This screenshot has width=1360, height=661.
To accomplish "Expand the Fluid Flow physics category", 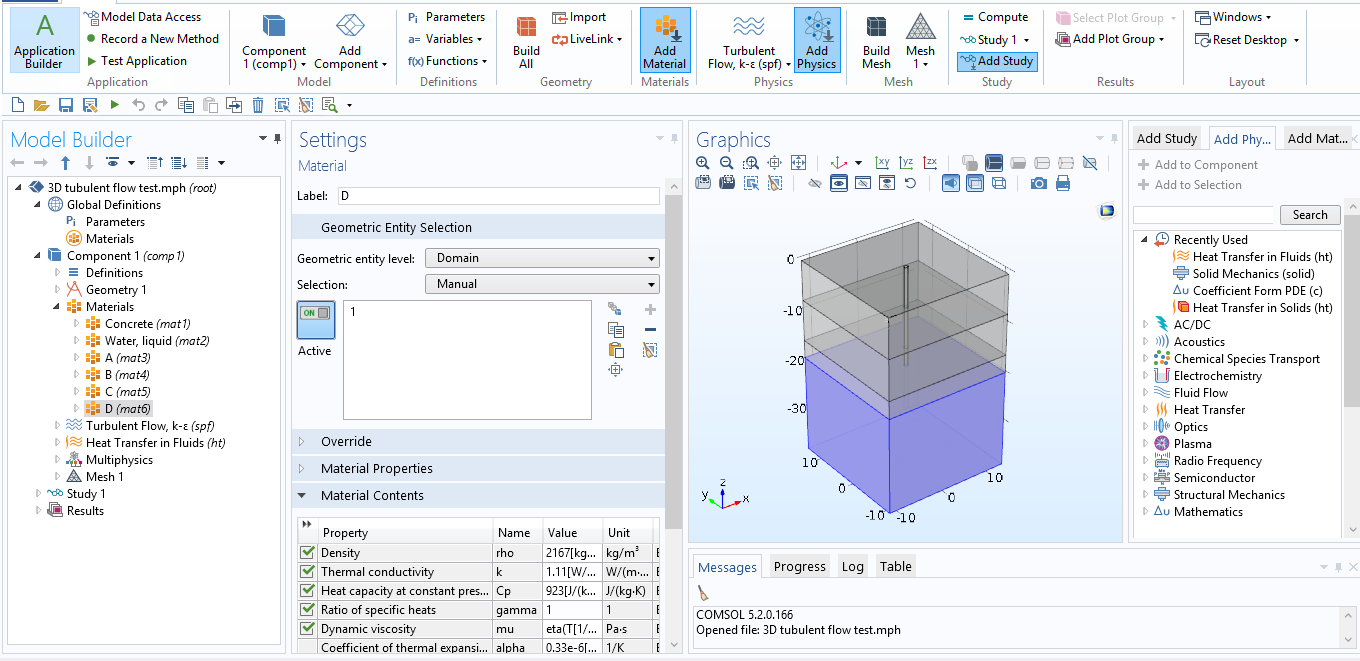I will pos(1146,393).
